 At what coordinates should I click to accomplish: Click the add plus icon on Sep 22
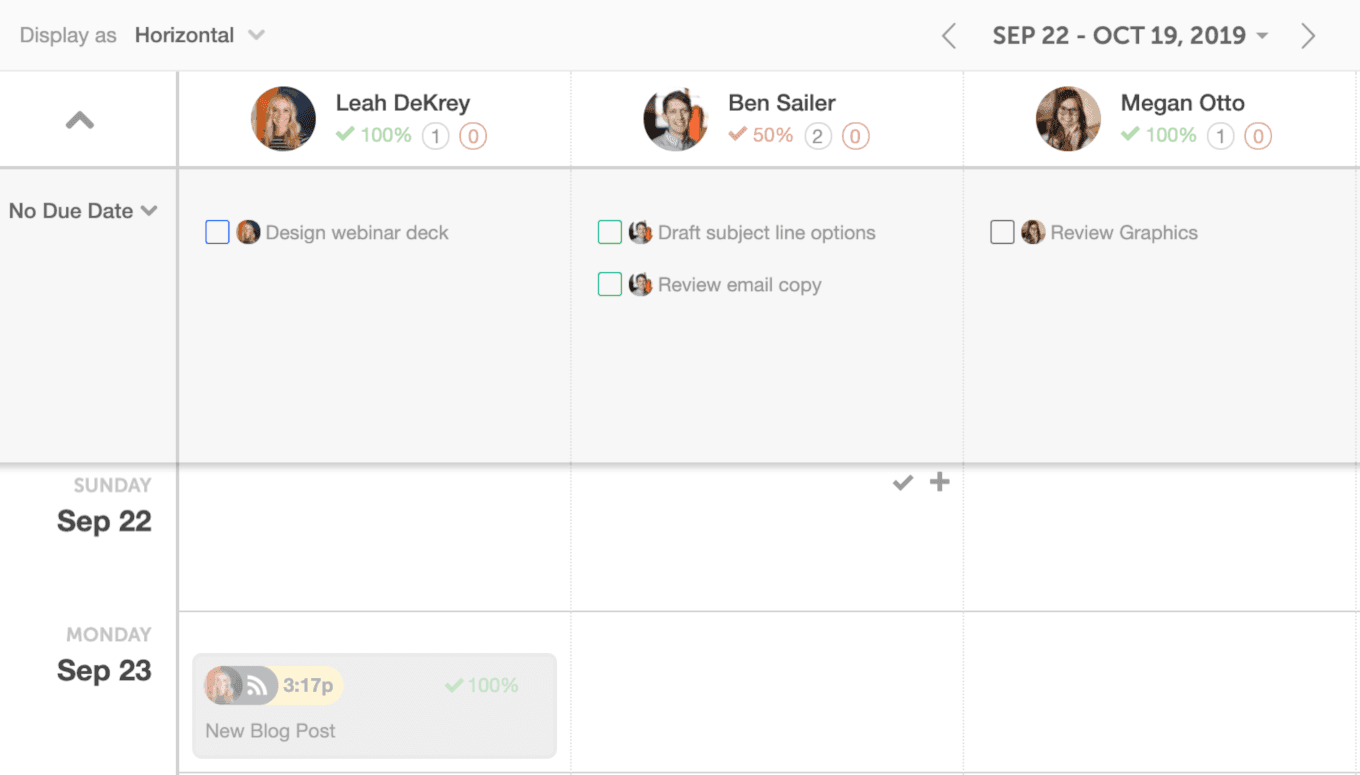939,482
